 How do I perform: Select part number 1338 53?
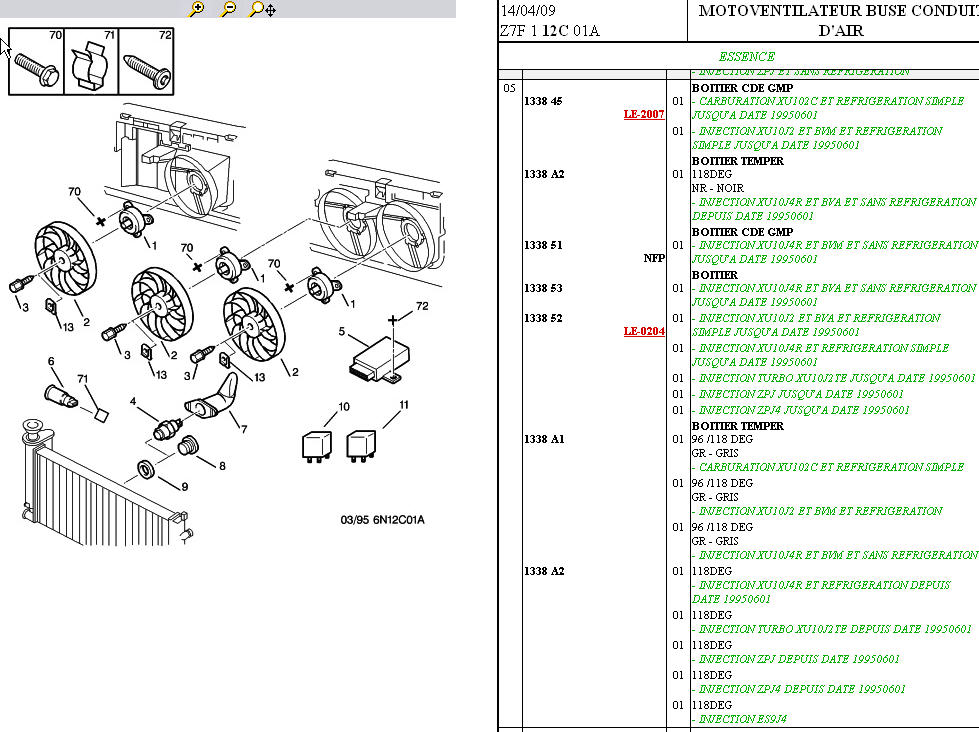pyautogui.click(x=543, y=288)
